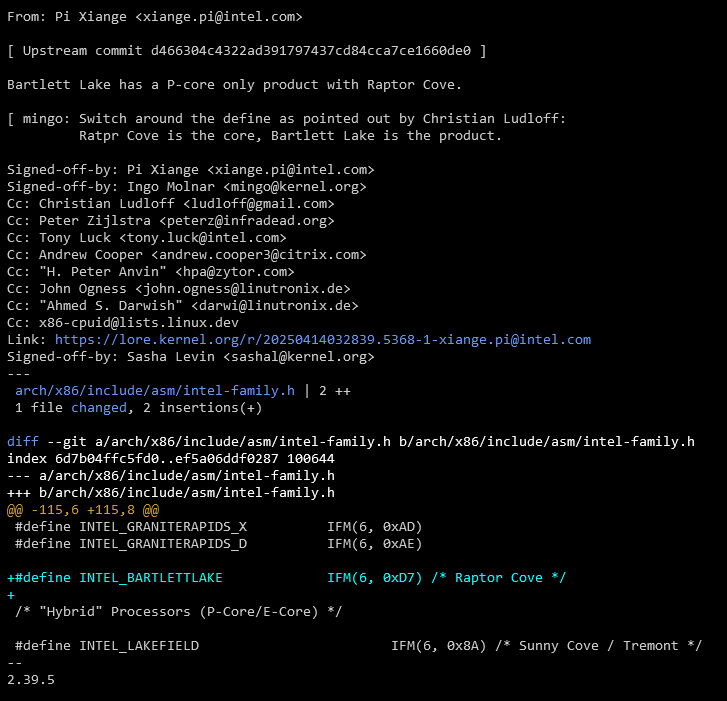Click the git version 2.39.5 text

[31, 680]
